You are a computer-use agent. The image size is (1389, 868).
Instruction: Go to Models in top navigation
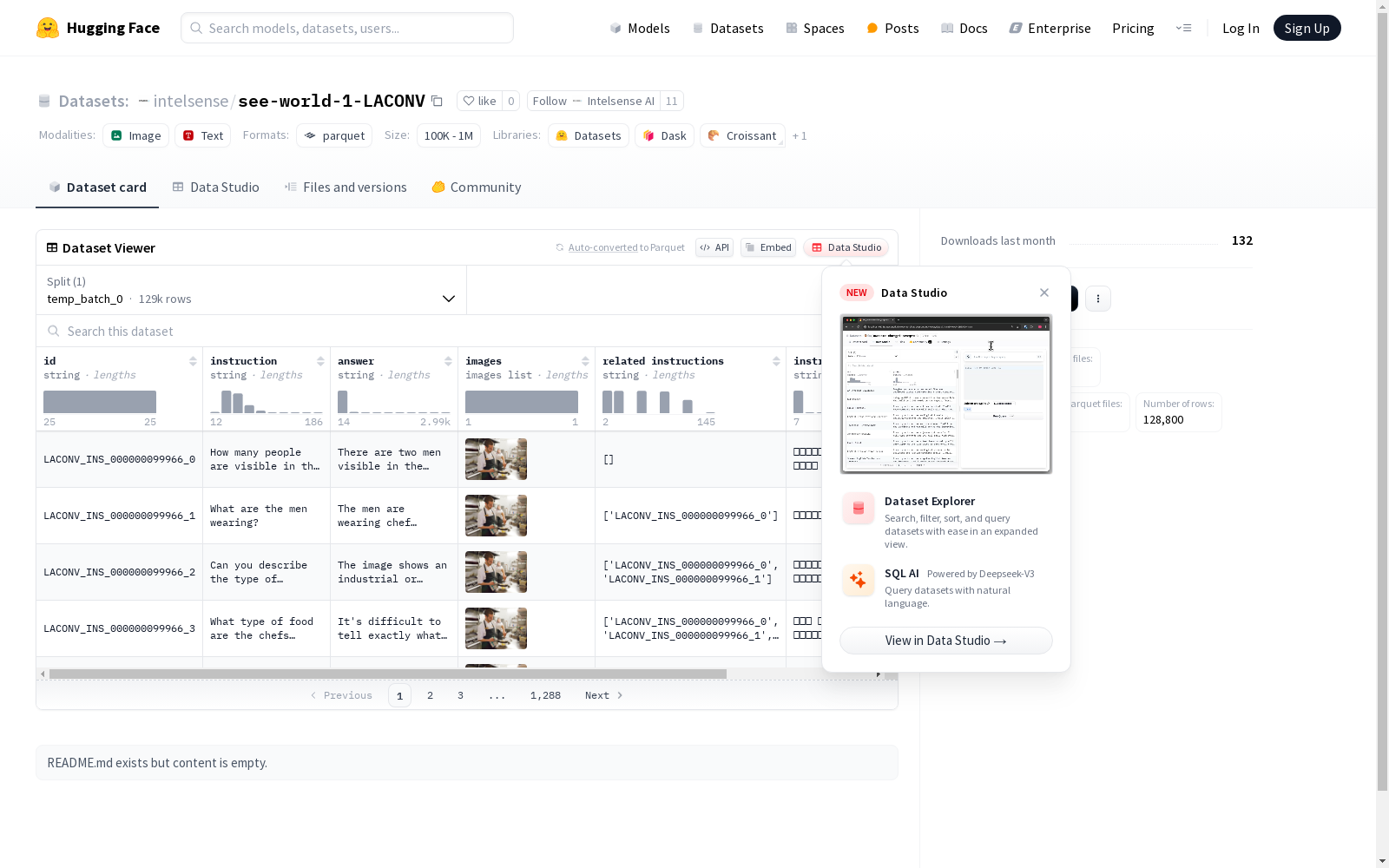point(640,29)
